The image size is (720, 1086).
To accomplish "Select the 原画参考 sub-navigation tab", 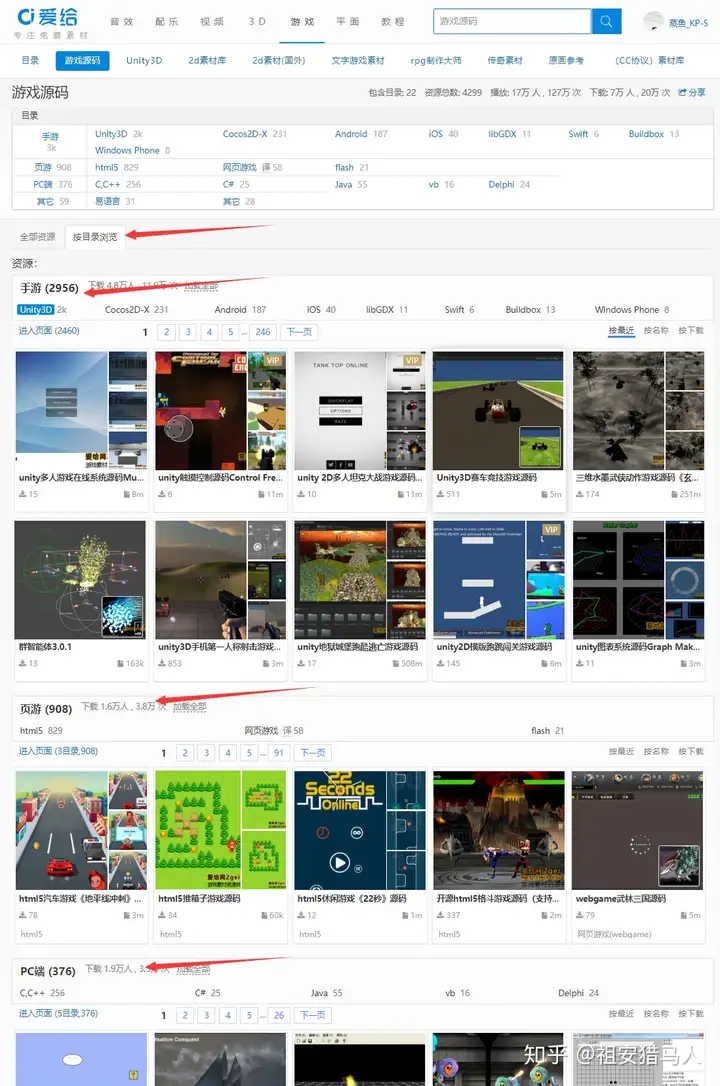I will point(566,60).
